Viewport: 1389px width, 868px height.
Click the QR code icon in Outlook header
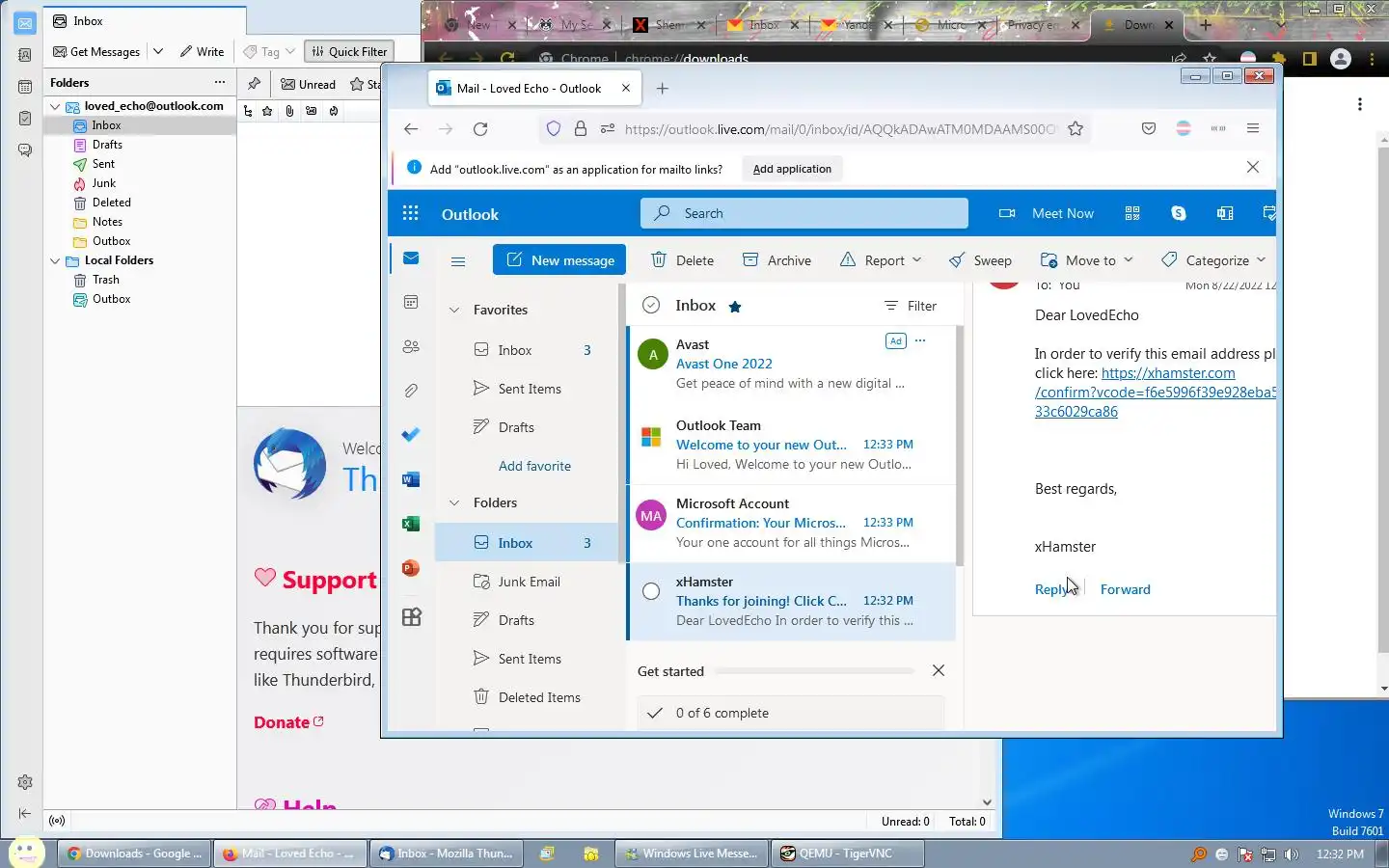[x=1132, y=213]
